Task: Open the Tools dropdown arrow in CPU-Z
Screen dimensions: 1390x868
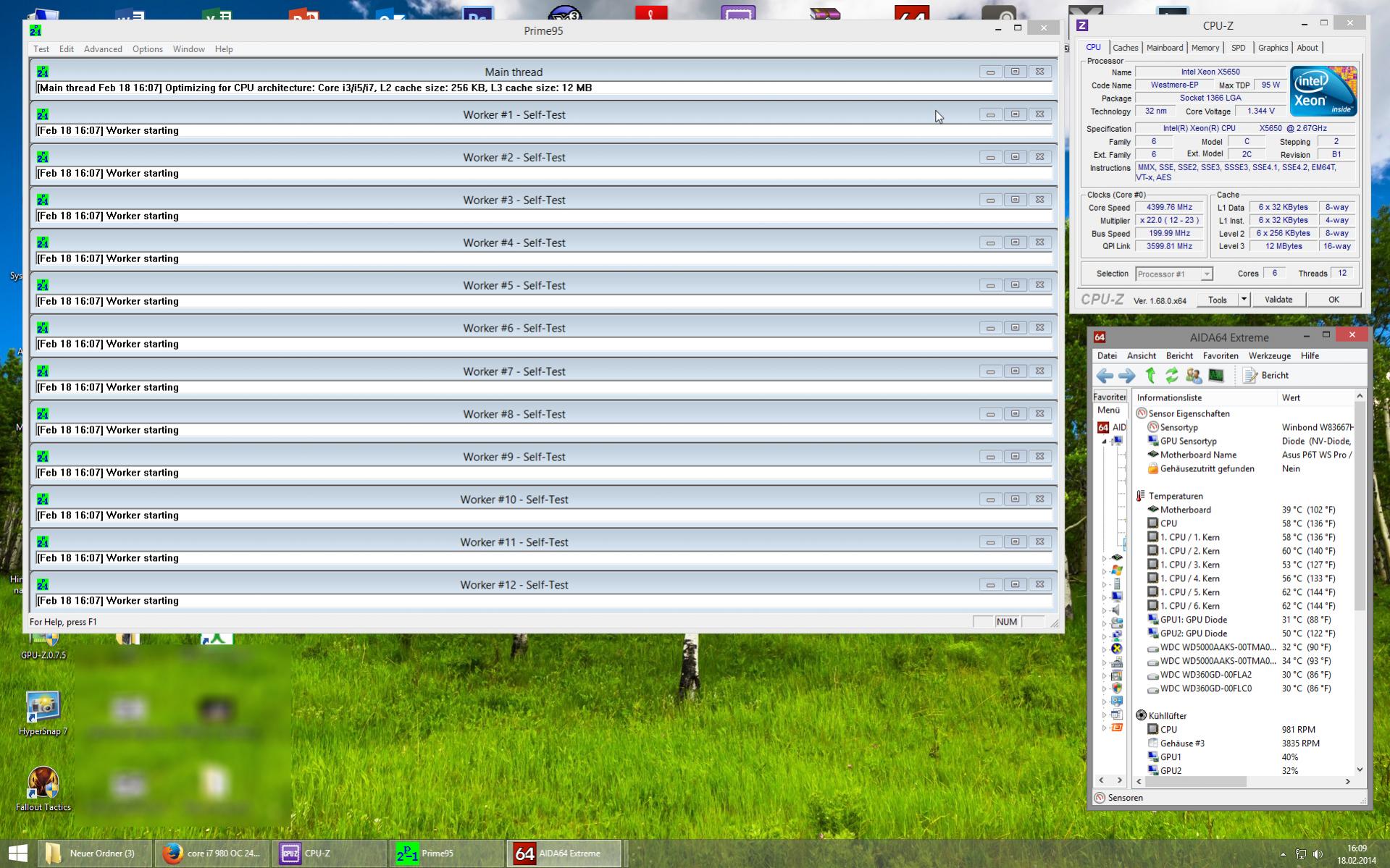Action: pos(1244,300)
